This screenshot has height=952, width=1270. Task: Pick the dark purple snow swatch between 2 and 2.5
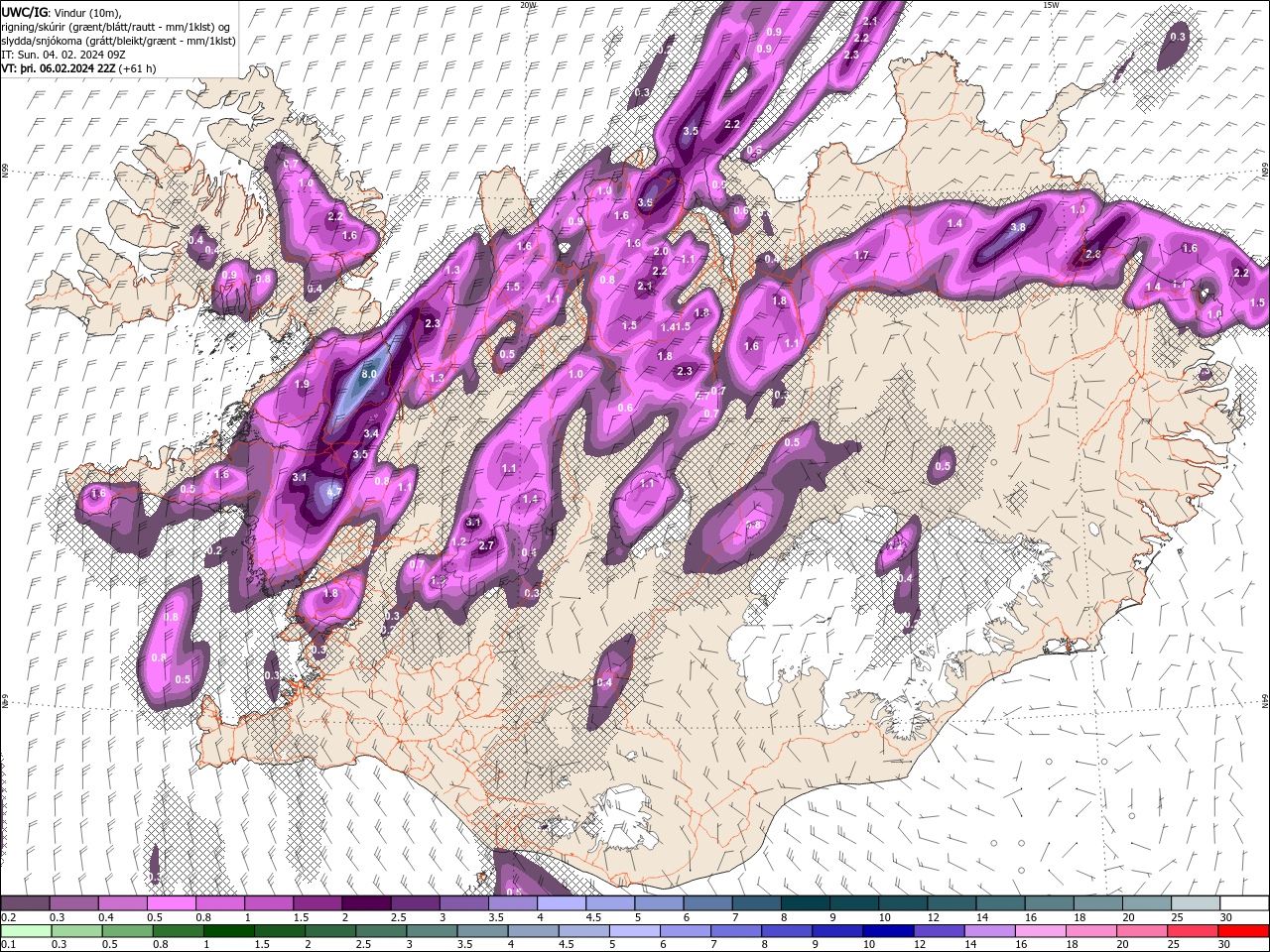(x=366, y=903)
